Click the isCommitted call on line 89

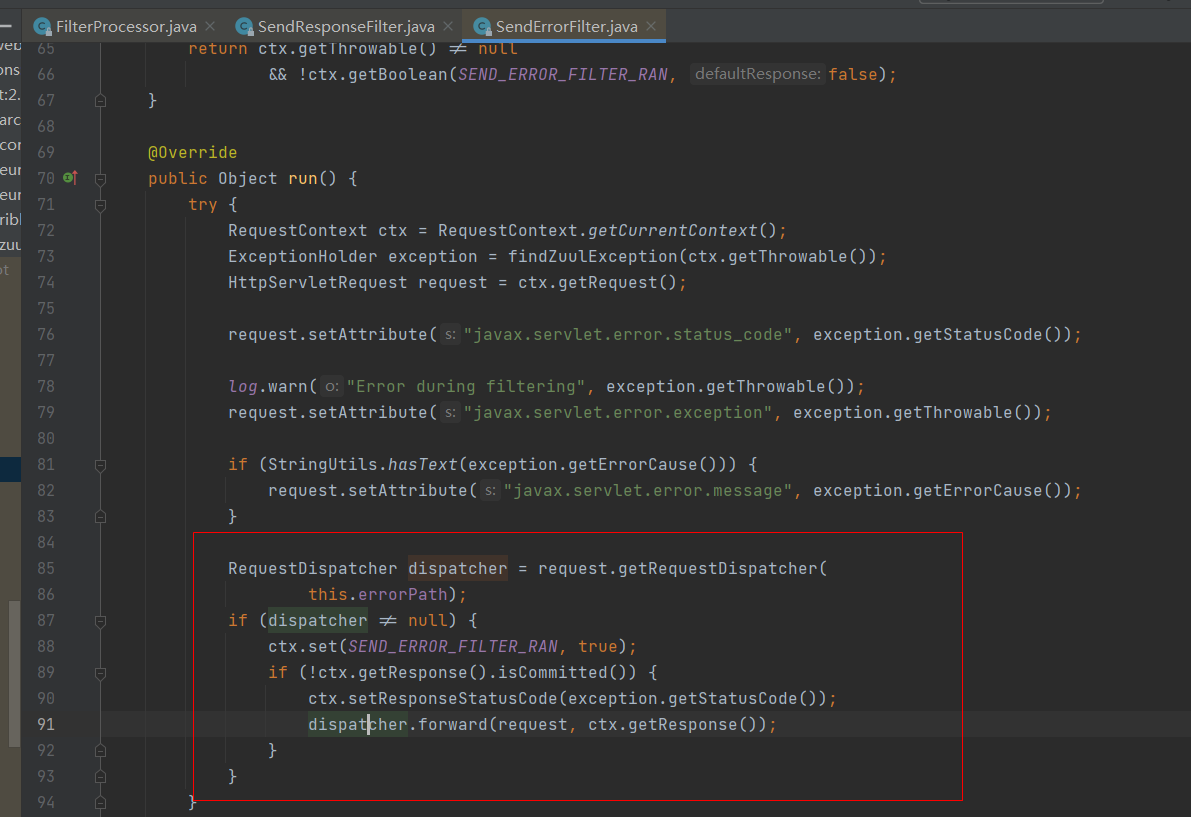click(x=552, y=673)
